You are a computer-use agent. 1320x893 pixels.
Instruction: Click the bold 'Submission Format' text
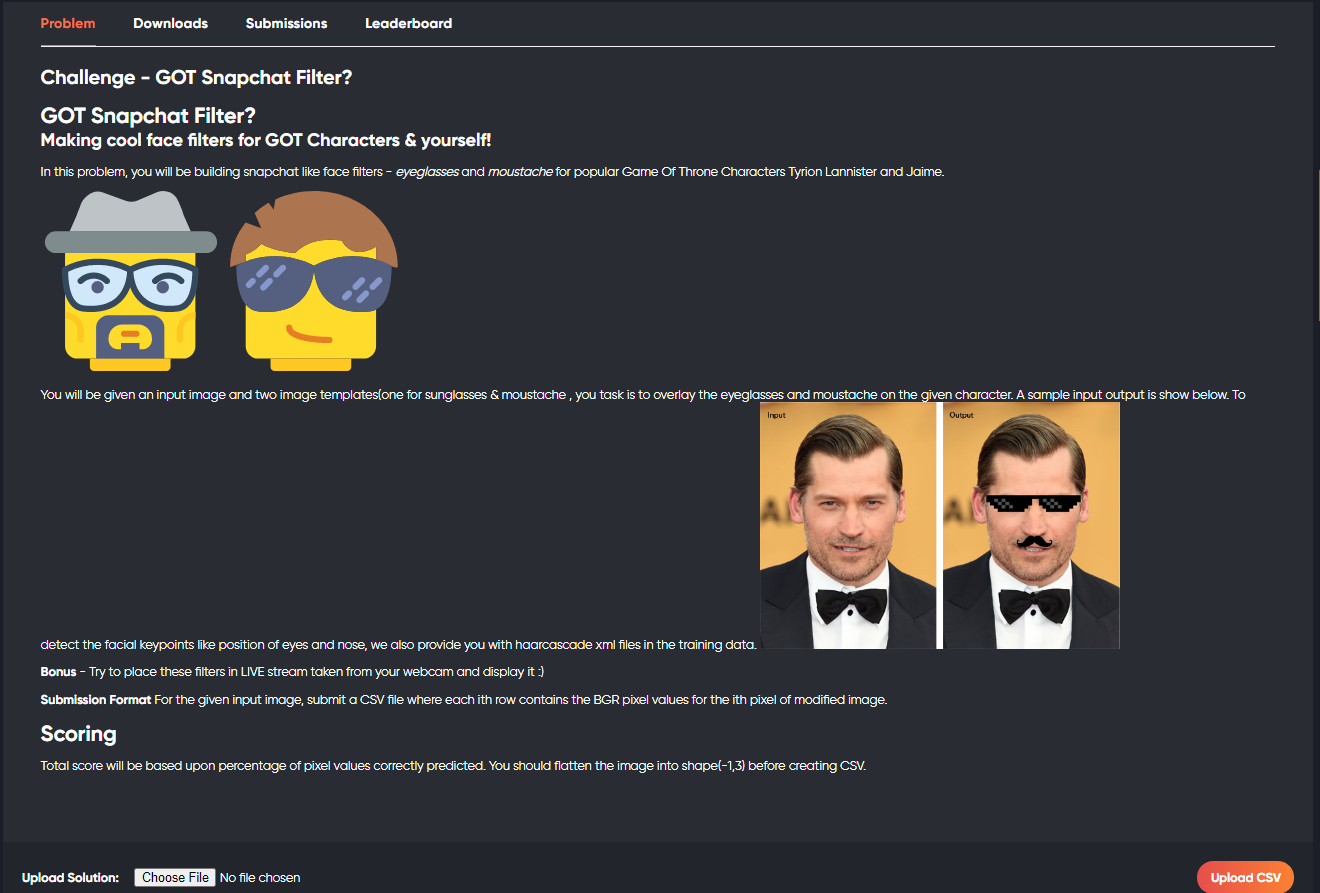[95, 700]
